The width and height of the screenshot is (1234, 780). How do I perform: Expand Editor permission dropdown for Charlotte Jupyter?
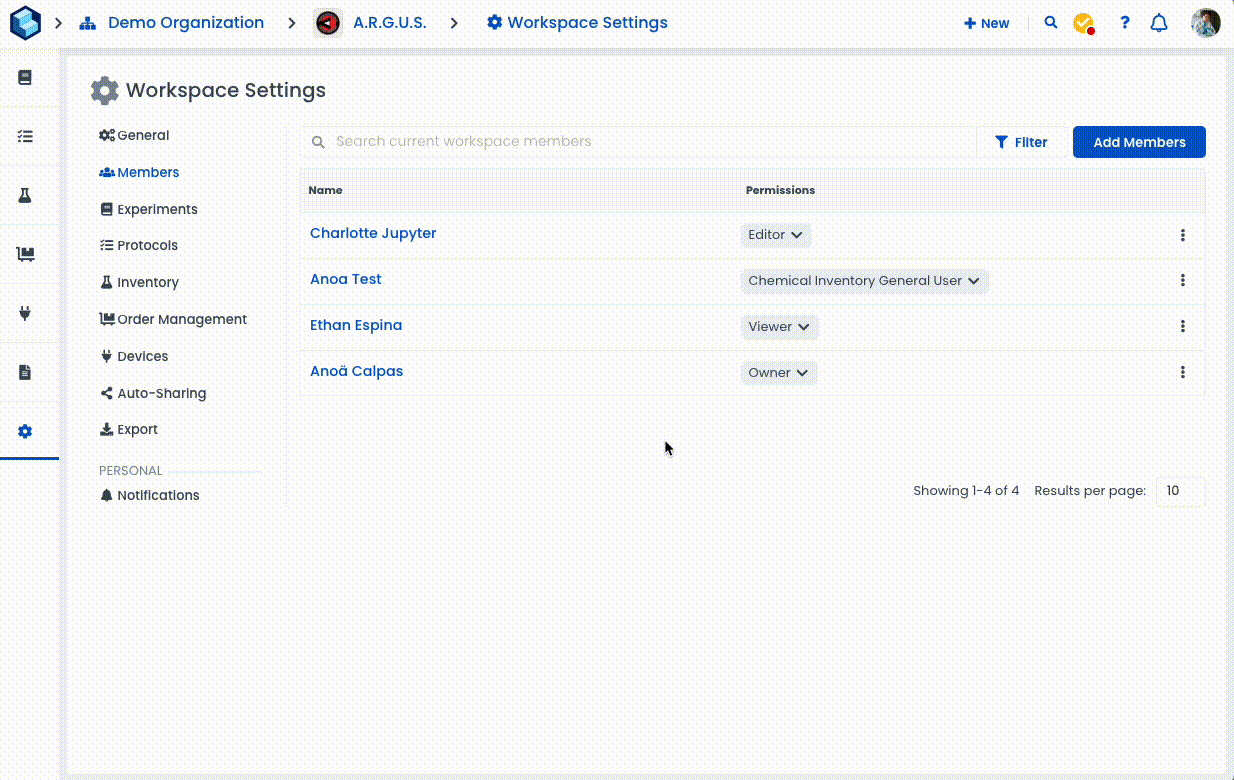776,235
